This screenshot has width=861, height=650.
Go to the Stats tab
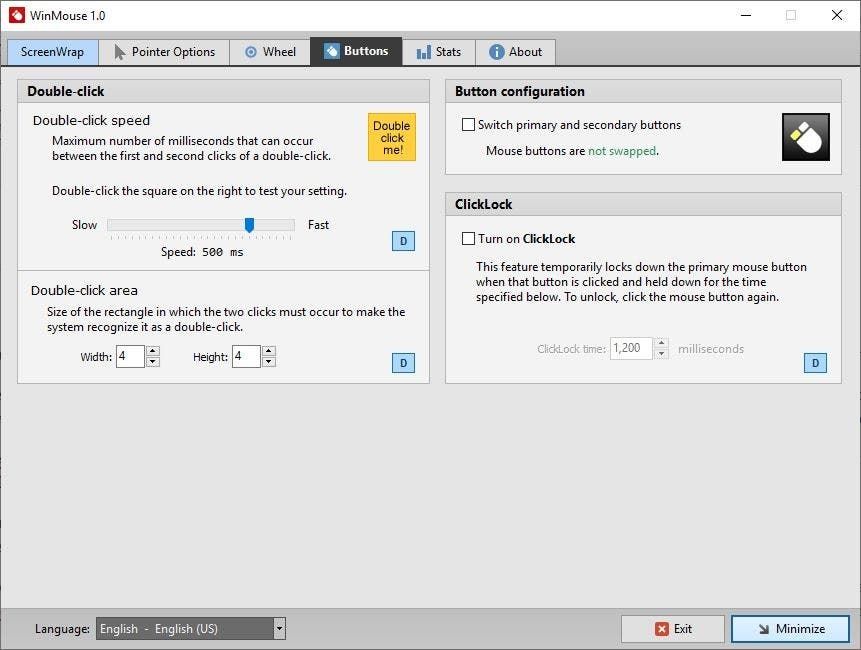[x=439, y=52]
